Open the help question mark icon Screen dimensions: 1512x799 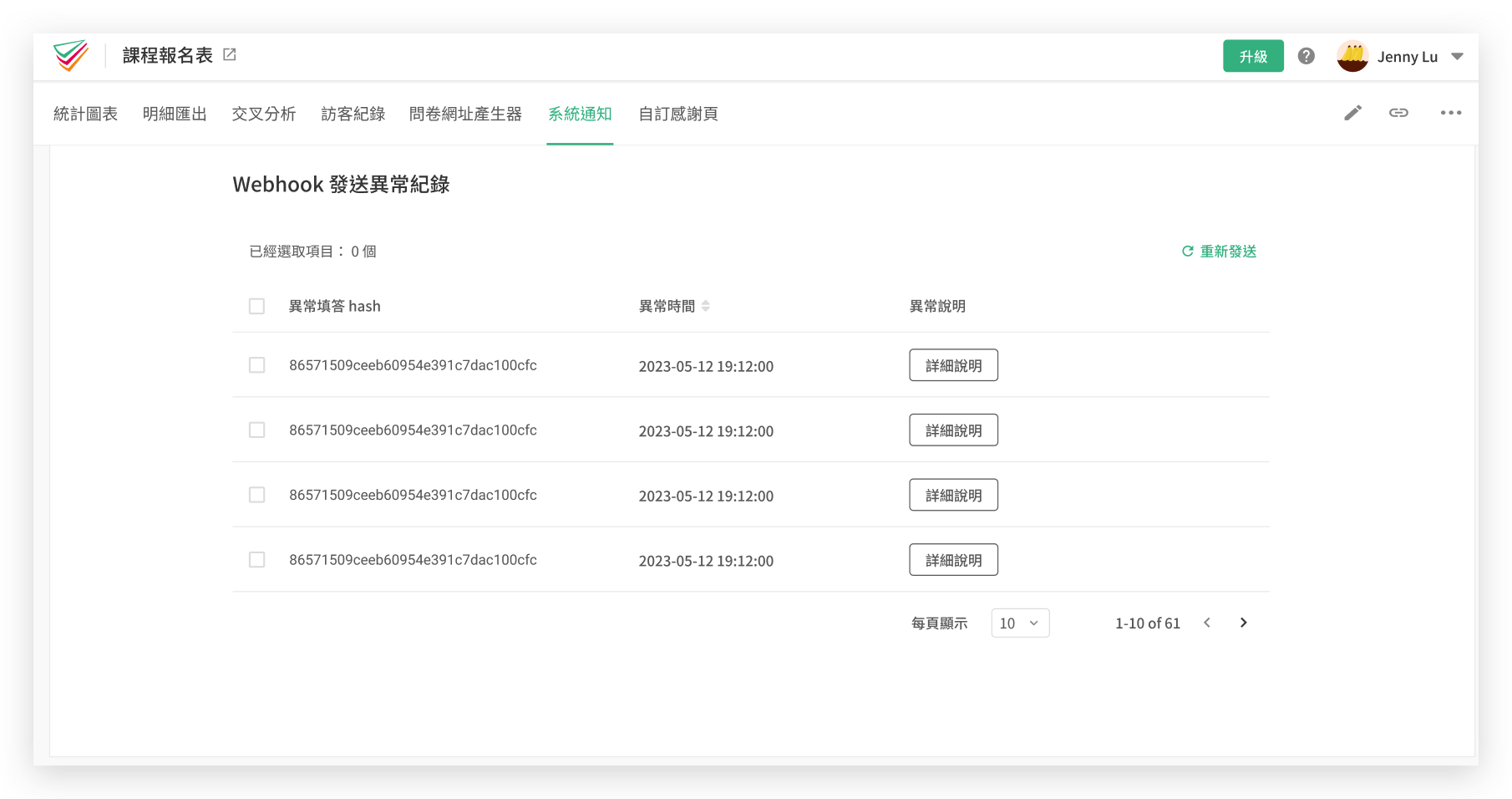[x=1307, y=56]
